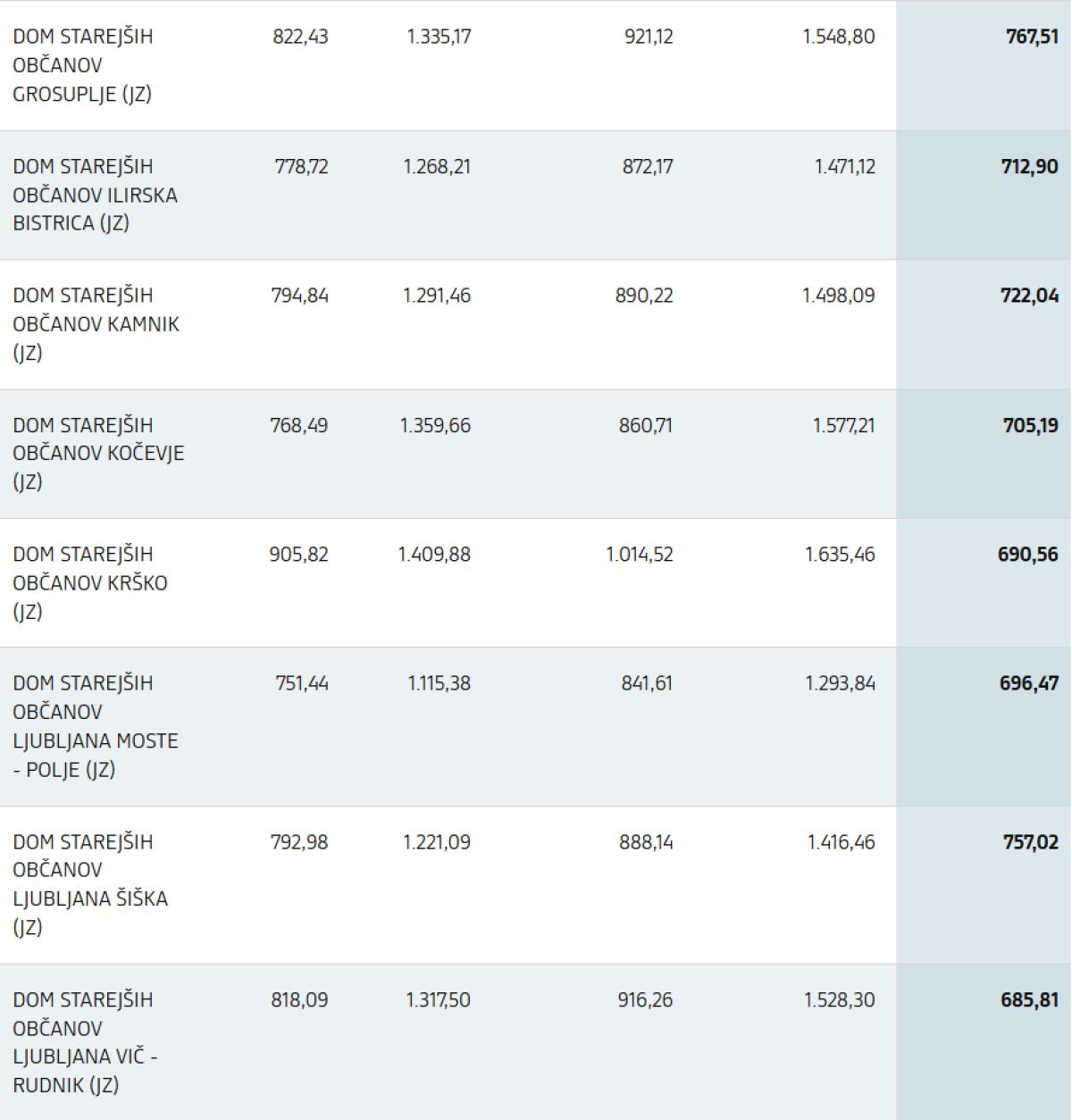This screenshot has height=1120, width=1072.
Task: Select the bold 685,81 value
Action: 1029,1000
